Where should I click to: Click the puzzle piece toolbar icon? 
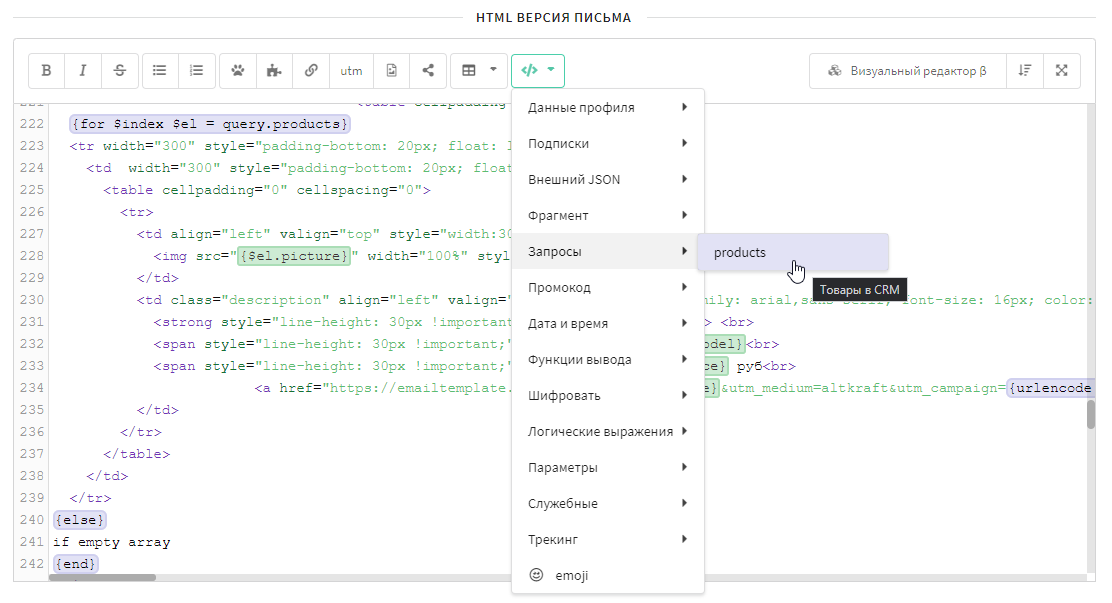pos(274,71)
